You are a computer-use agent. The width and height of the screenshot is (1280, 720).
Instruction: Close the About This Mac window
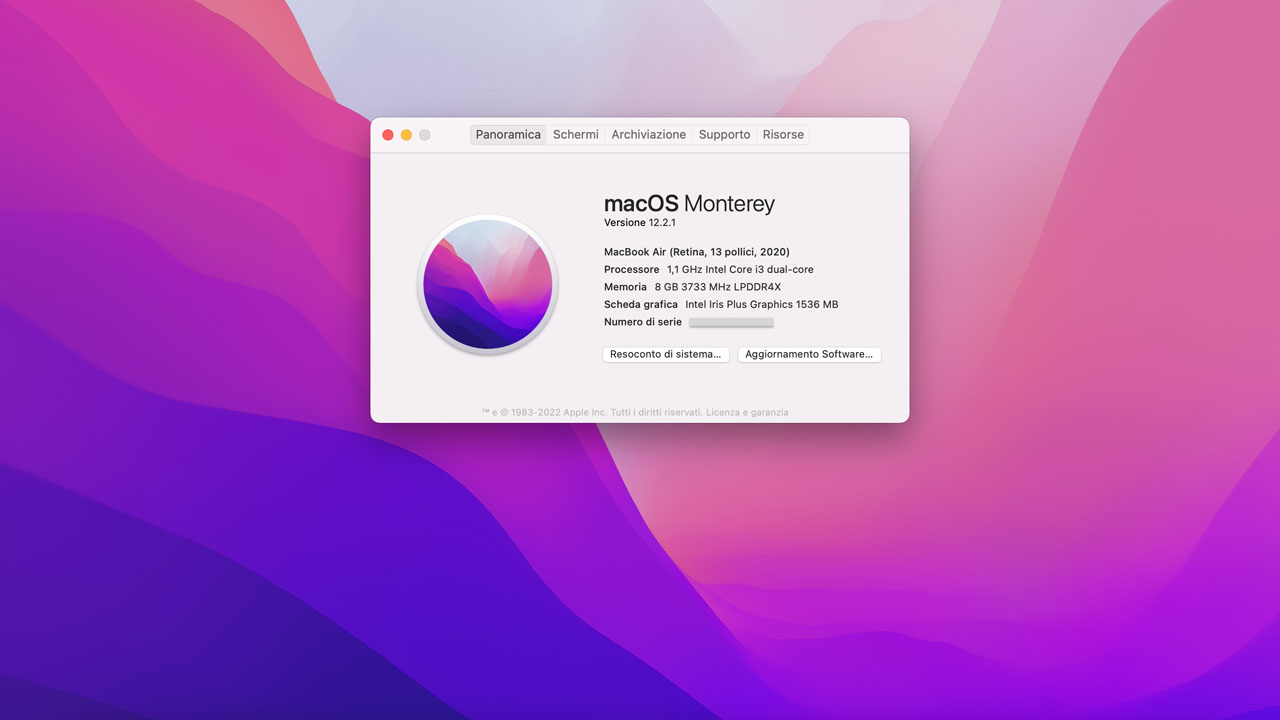coord(388,135)
